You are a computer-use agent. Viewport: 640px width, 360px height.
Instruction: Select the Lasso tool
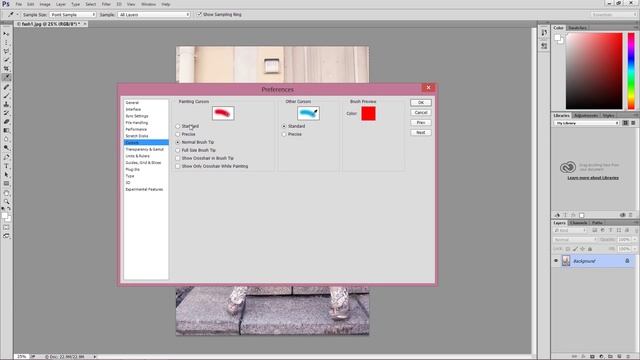tap(6, 51)
